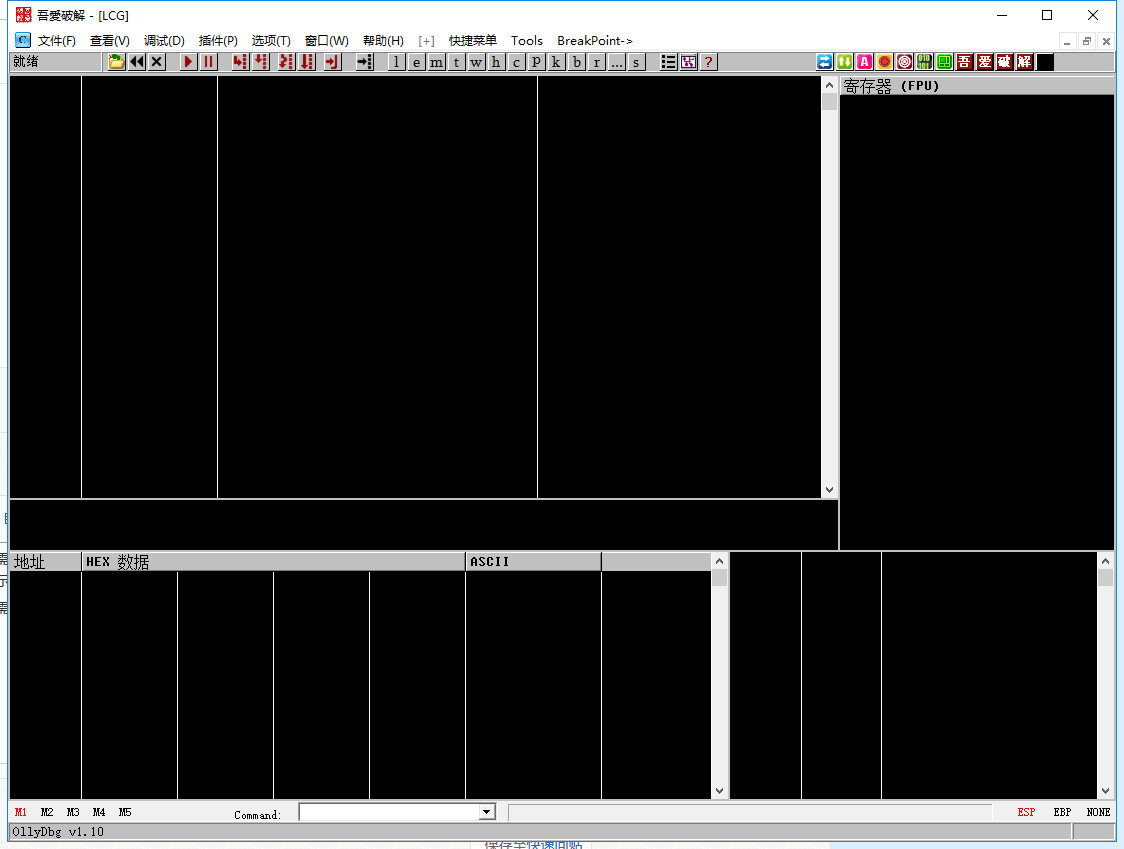Expand the BreakPoint-> menu
Image resolution: width=1124 pixels, height=849 pixels.
tap(594, 41)
